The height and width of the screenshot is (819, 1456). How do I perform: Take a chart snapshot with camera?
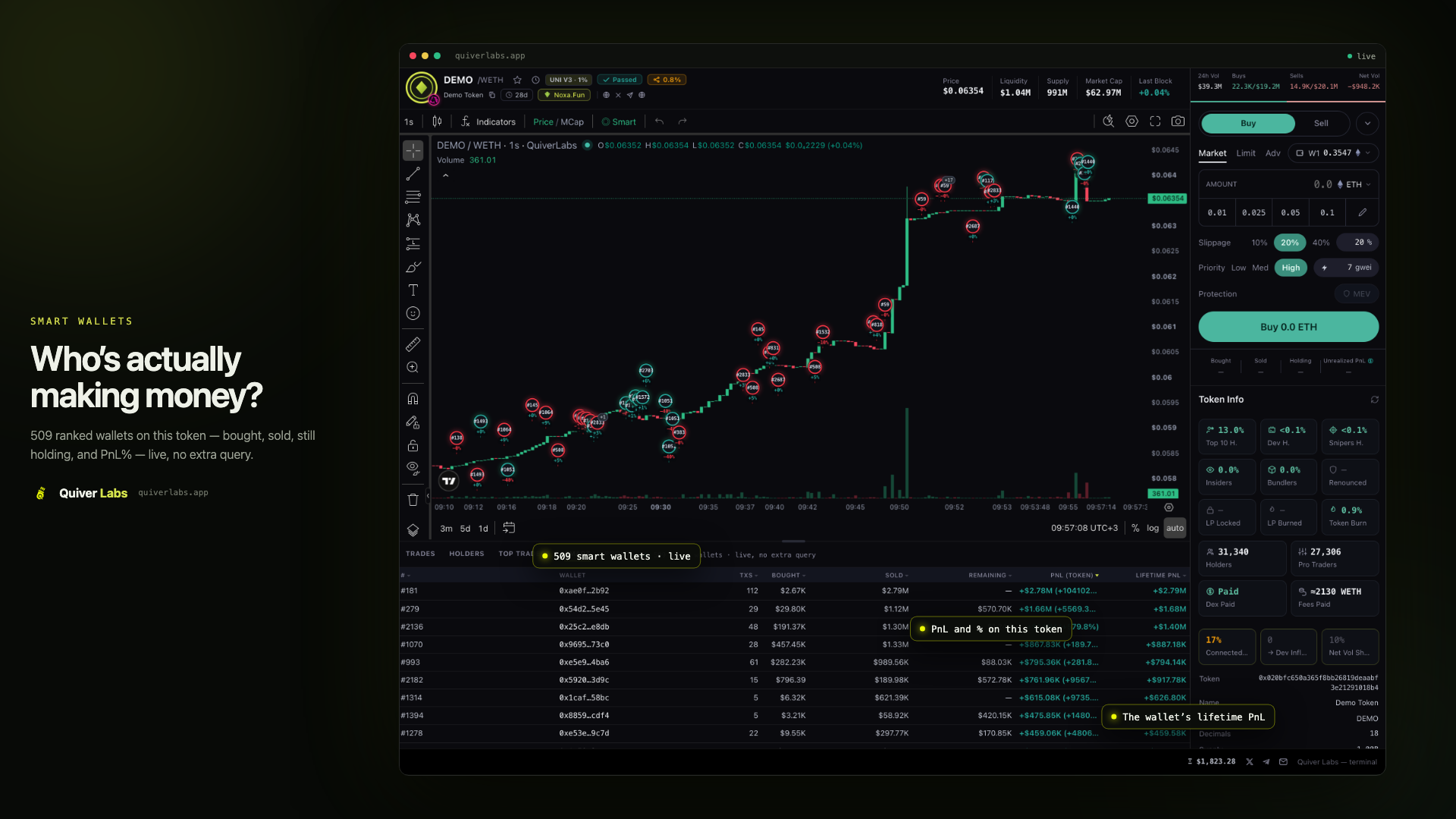[x=1178, y=121]
